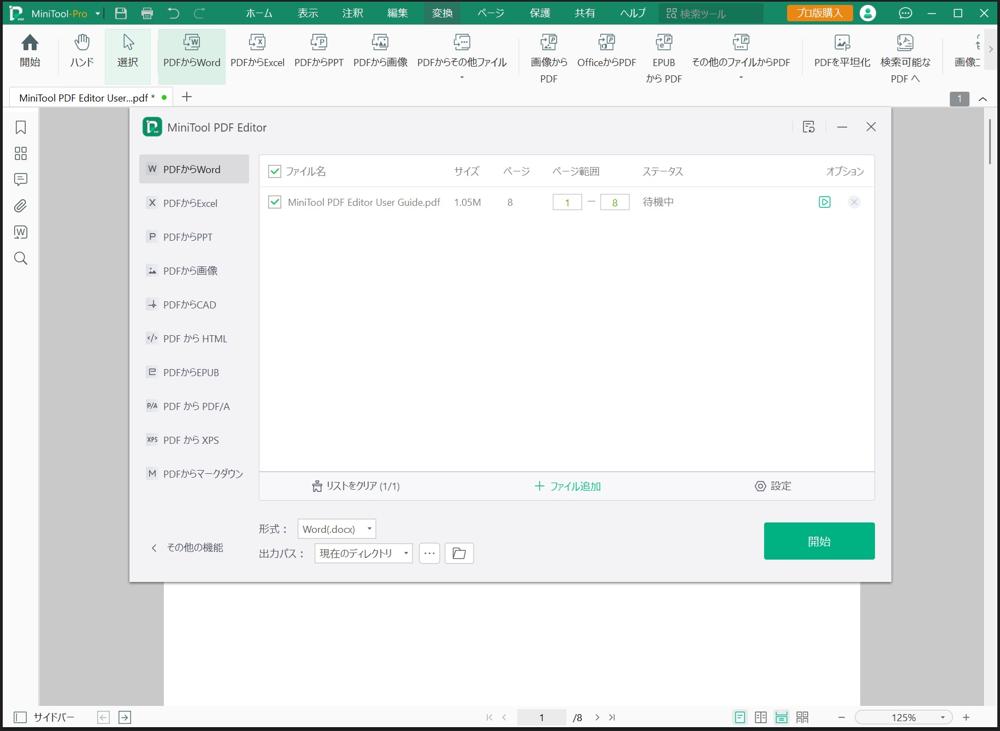This screenshot has height=731, width=1000.
Task: Open the 保護 menu tab
Action: 540,13
